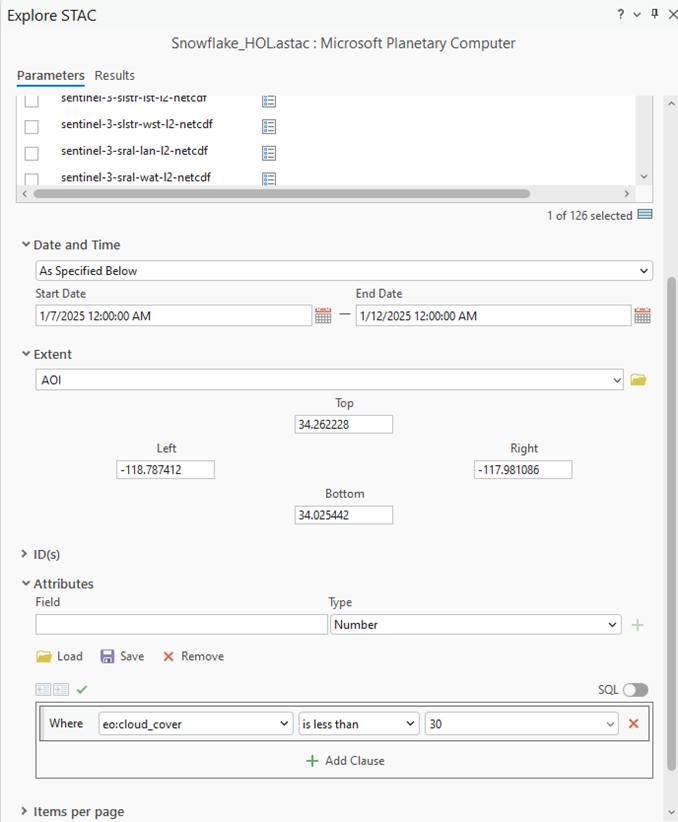
Task: Click the group clauses icon
Action: coord(61,689)
